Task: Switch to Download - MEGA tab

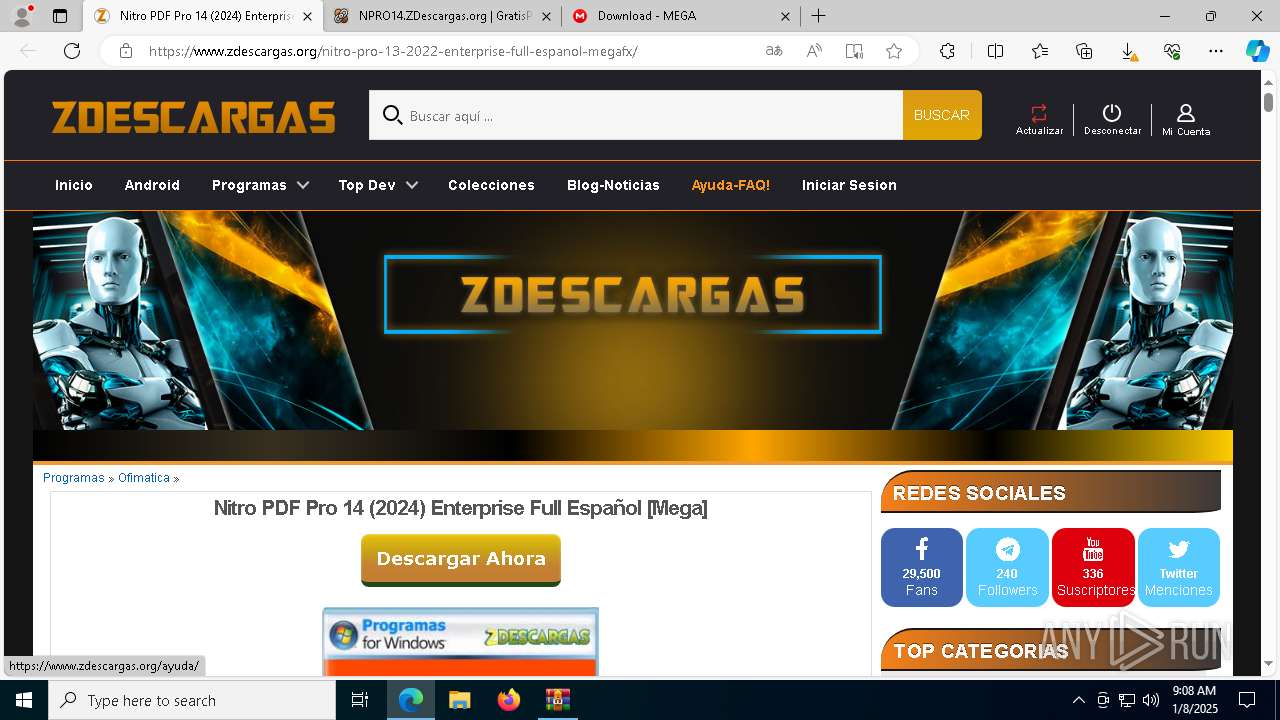Action: click(x=680, y=16)
